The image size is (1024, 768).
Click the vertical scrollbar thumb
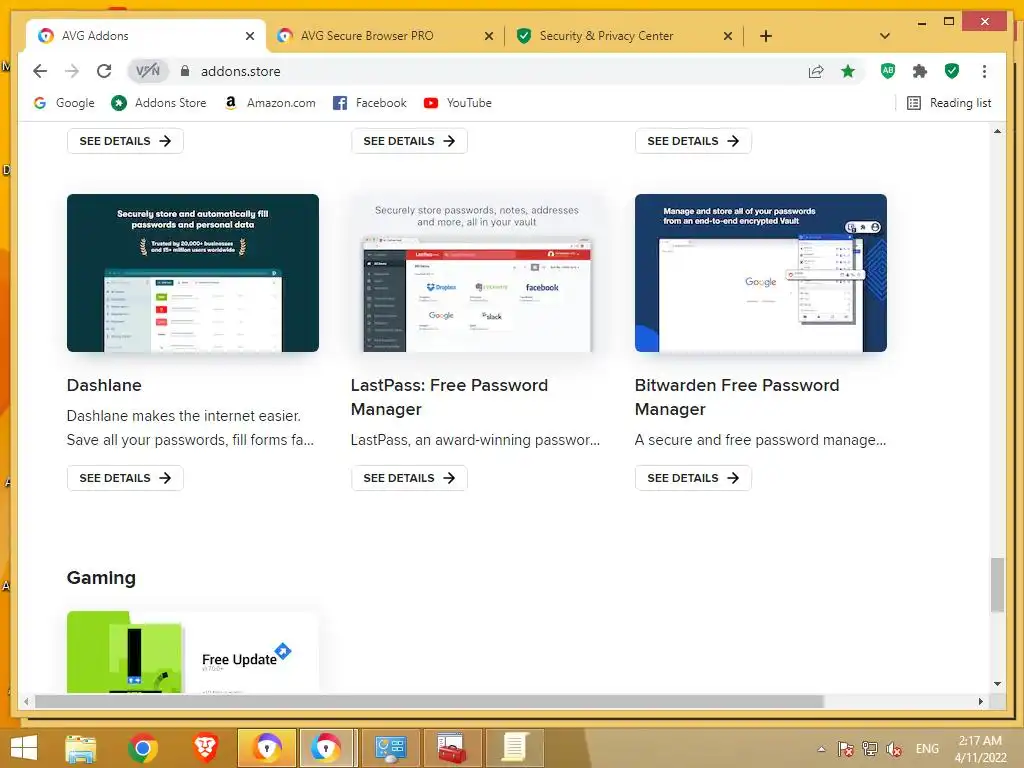click(997, 584)
